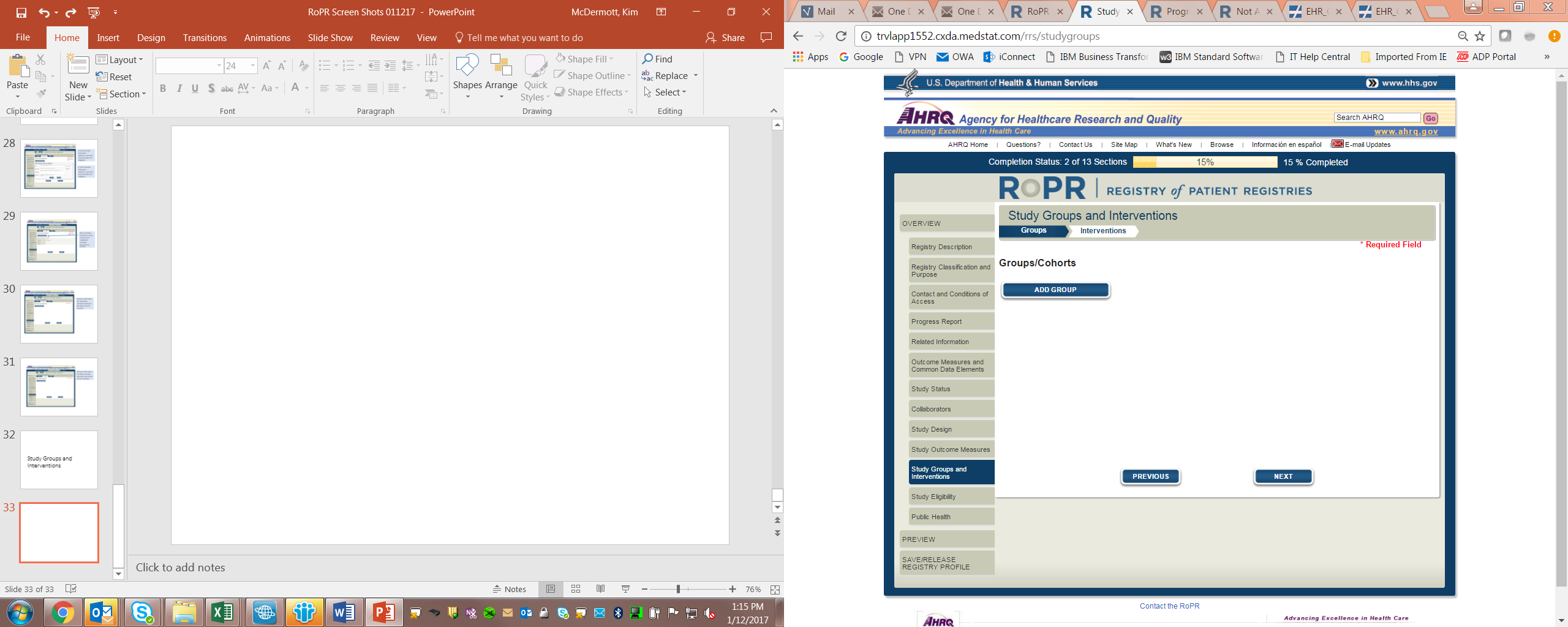Clear all text formatting

[304, 66]
